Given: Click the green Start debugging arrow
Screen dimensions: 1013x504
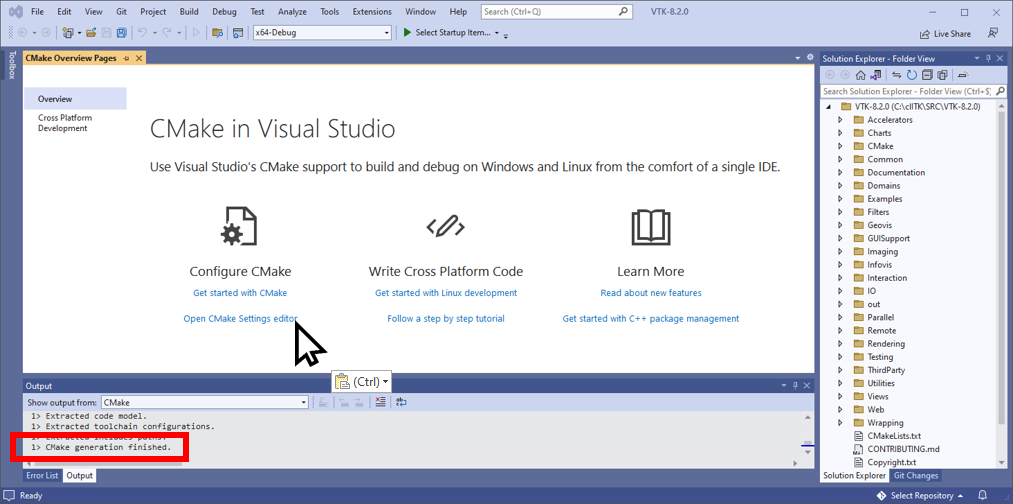Looking at the screenshot, I should click(x=407, y=32).
